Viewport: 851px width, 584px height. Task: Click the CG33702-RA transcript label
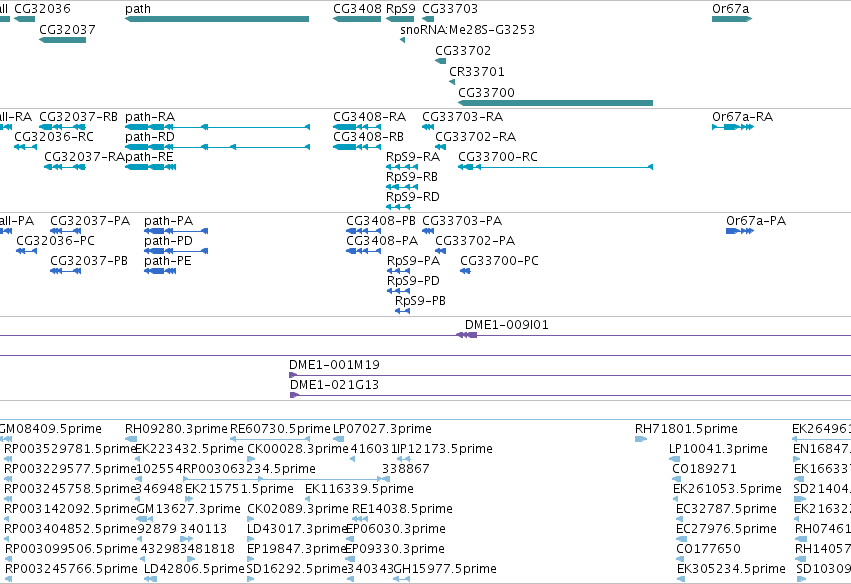tap(475, 137)
